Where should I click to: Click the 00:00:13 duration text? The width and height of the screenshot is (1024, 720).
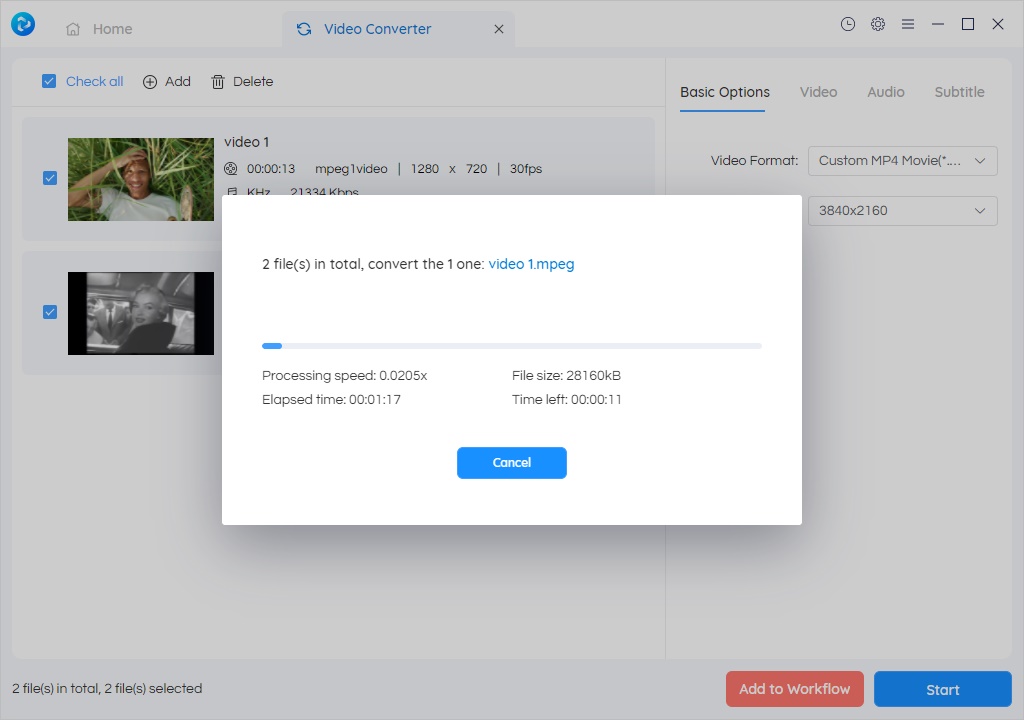pos(271,169)
